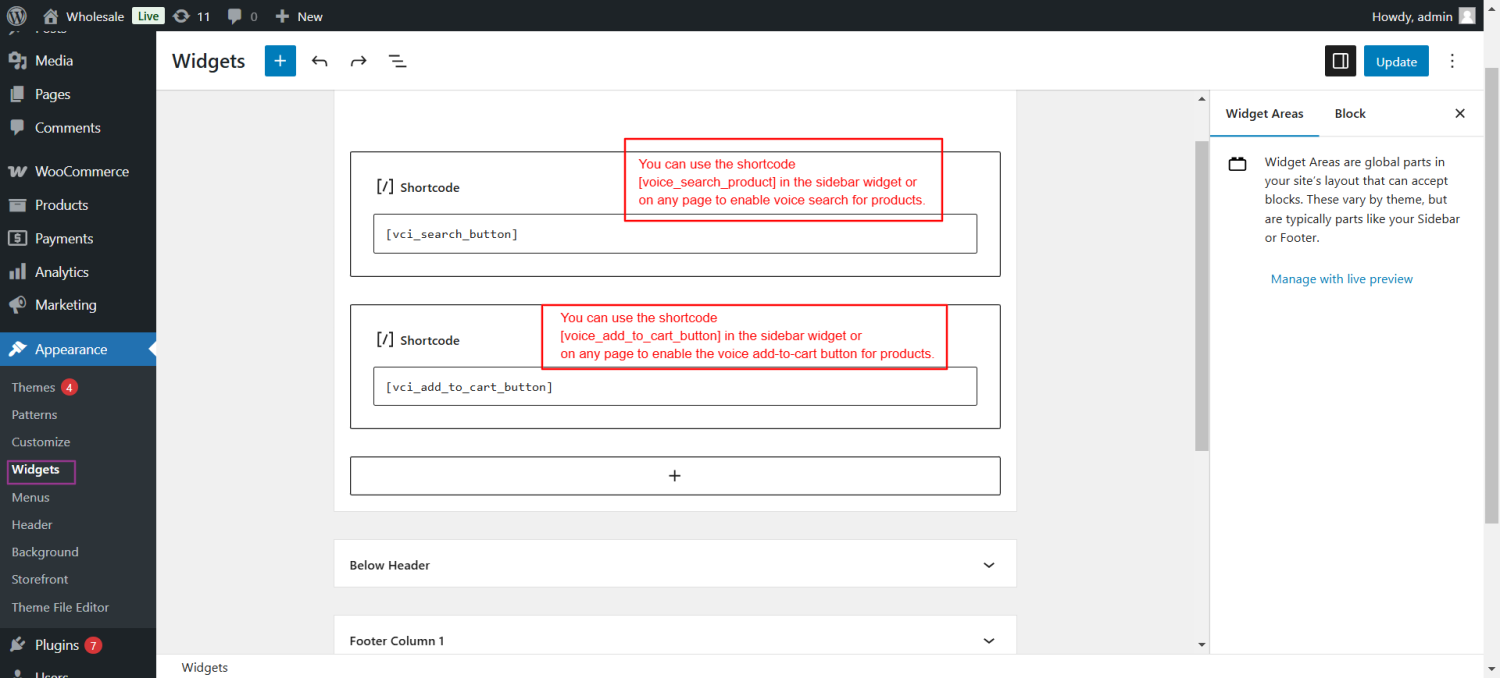This screenshot has width=1500, height=678.
Task: Open the block inserter with the plus icon
Action: (x=280, y=61)
